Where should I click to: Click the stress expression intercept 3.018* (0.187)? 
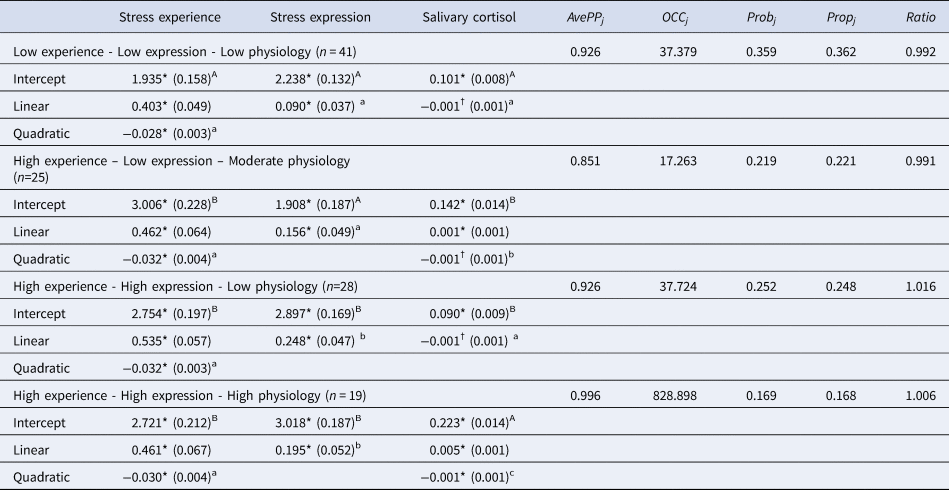pyautogui.click(x=319, y=416)
